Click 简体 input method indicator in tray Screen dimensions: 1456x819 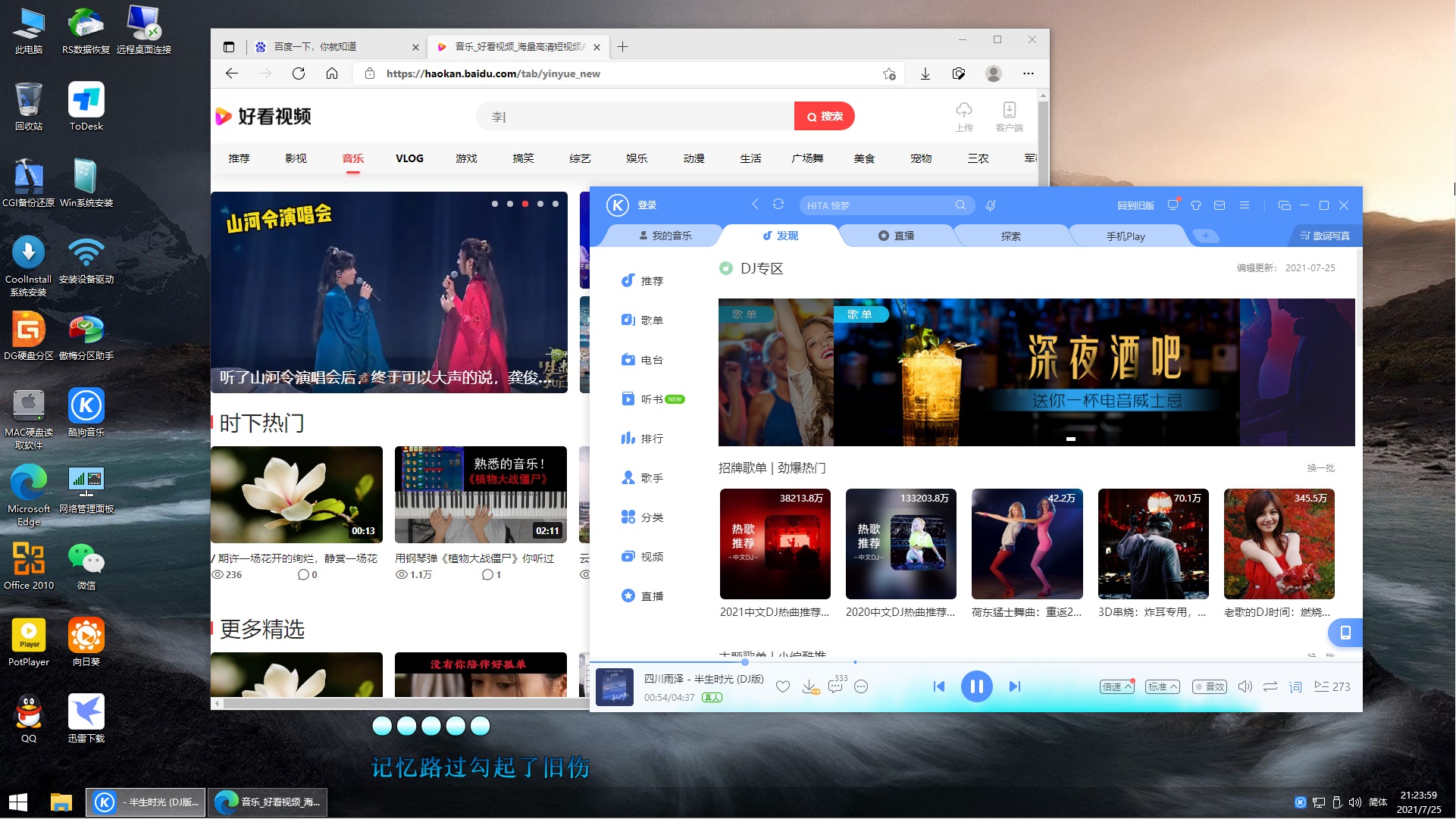(1378, 802)
